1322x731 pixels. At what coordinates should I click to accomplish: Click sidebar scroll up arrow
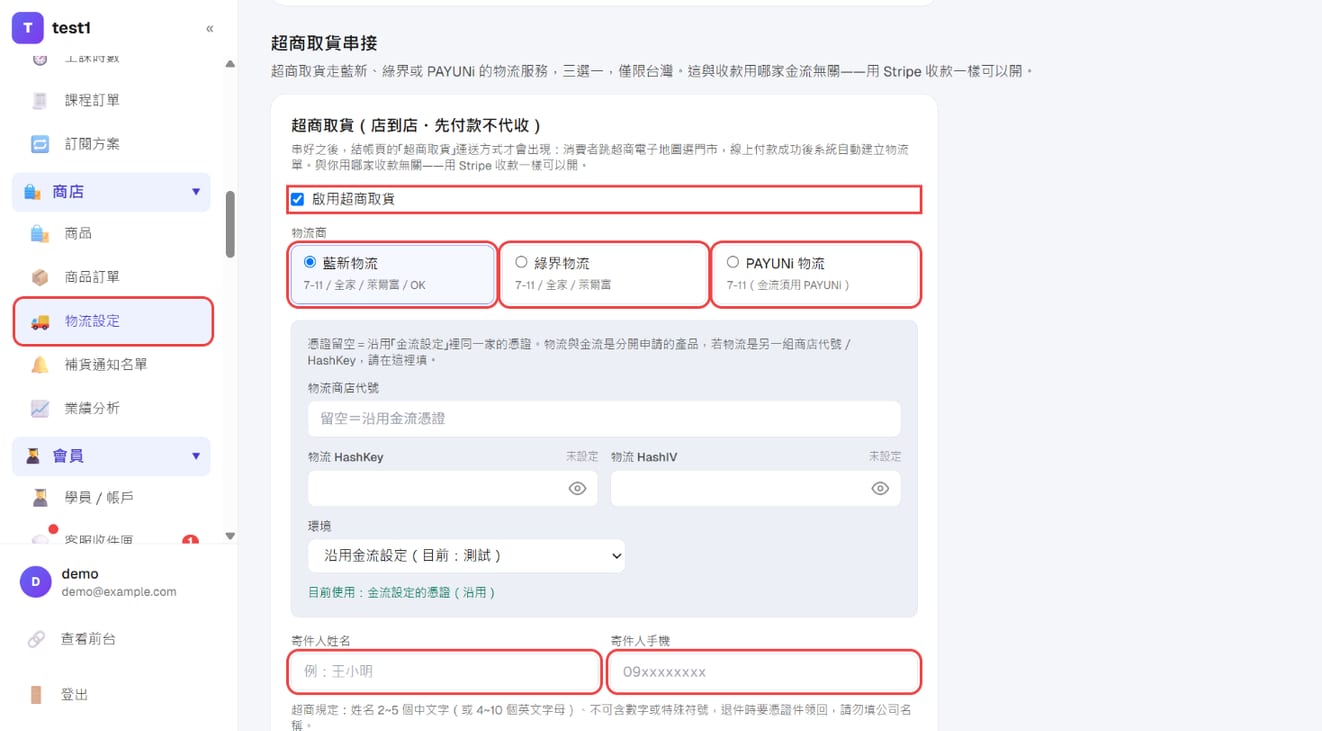click(230, 64)
